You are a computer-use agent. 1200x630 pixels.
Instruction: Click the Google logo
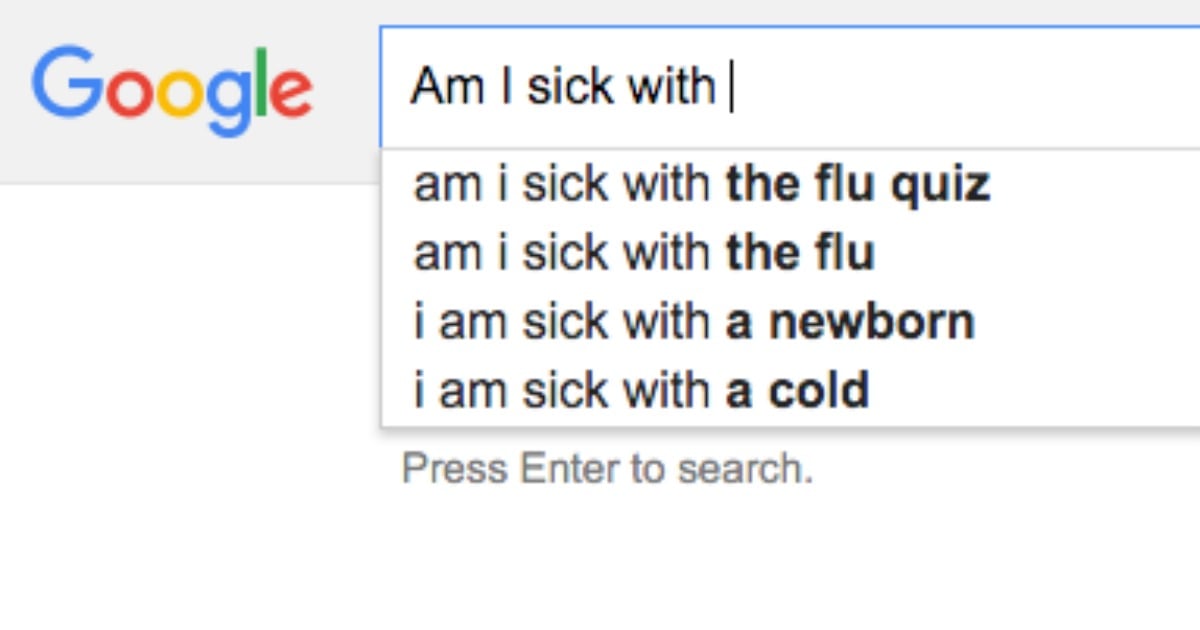(x=172, y=90)
